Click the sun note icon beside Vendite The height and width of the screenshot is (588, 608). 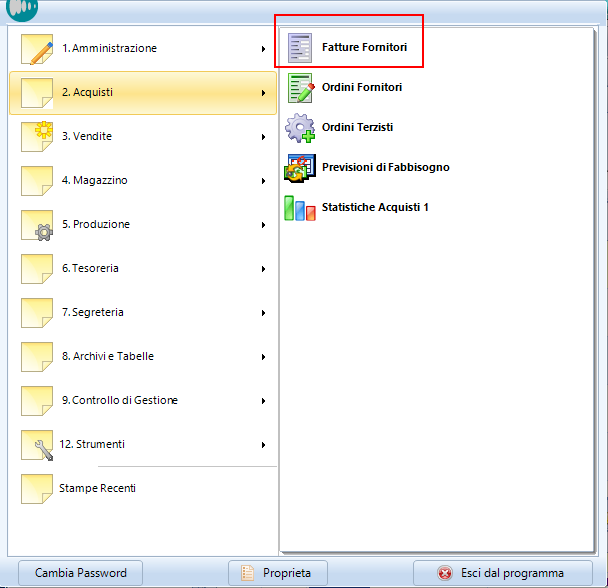tap(37, 137)
